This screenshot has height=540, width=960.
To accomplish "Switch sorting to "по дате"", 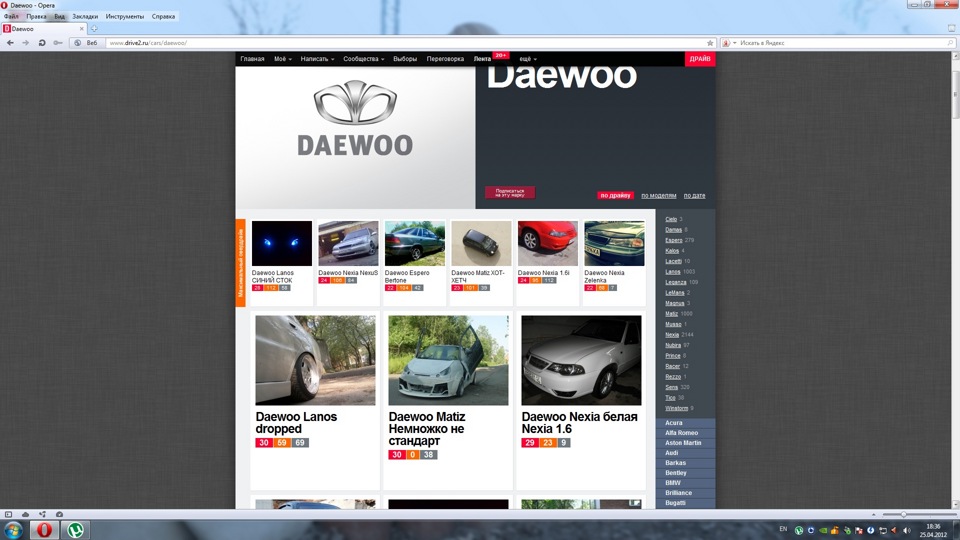I will click(694, 195).
